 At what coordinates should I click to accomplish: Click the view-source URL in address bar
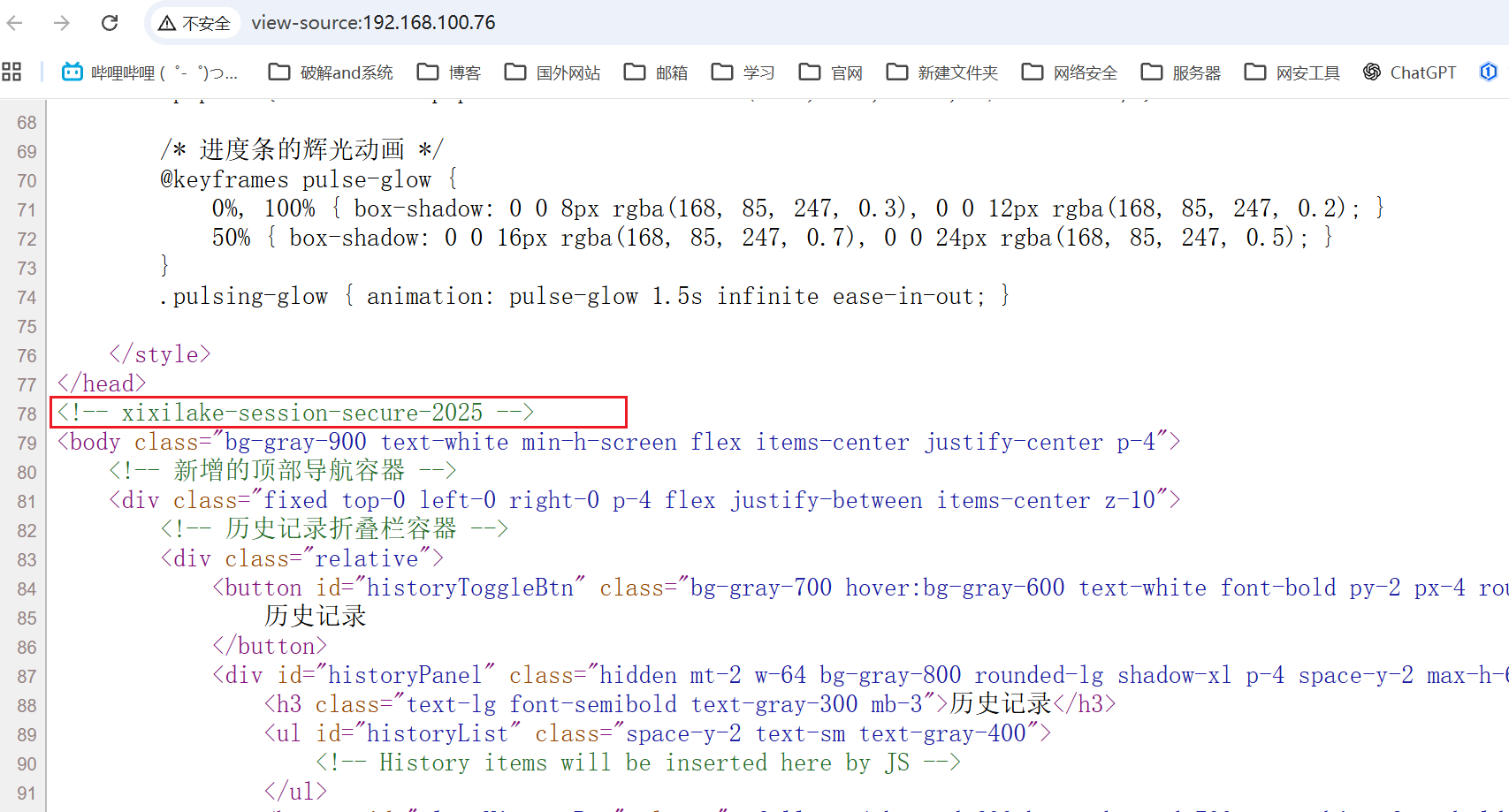(x=373, y=23)
